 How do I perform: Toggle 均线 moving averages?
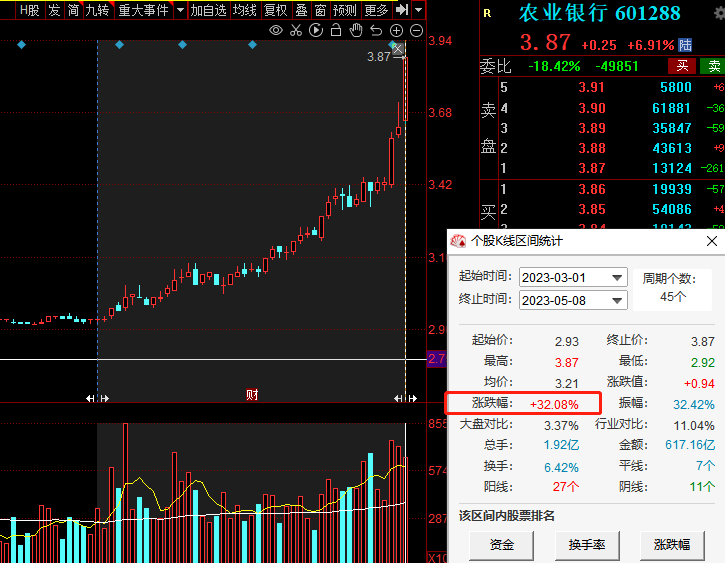pos(245,10)
